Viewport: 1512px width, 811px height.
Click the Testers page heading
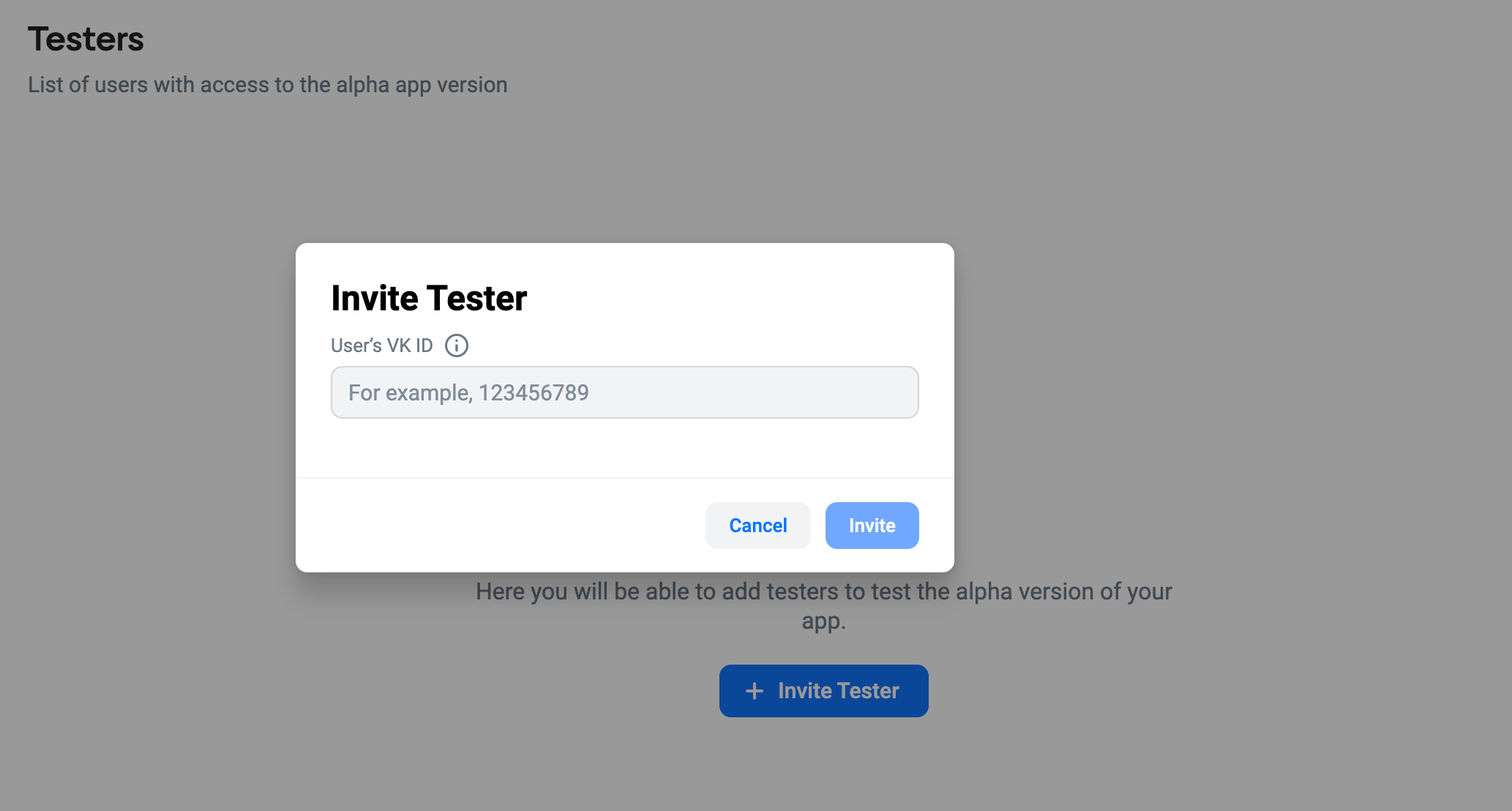pos(86,39)
